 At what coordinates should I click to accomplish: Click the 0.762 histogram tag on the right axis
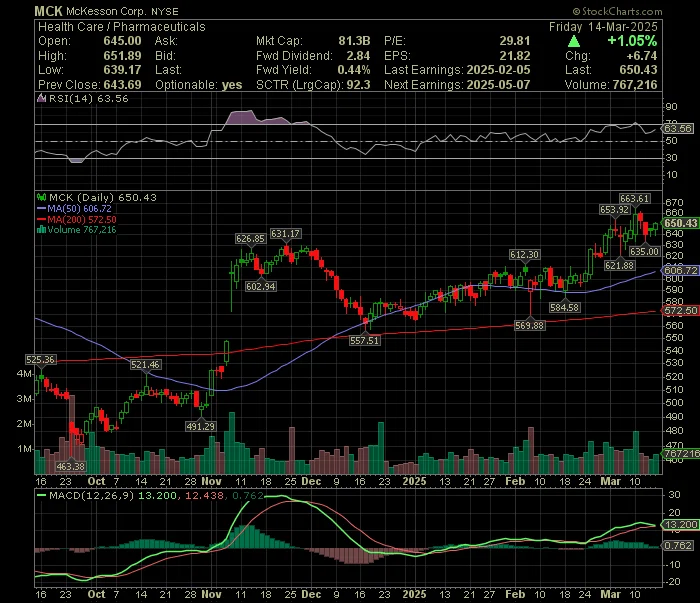(x=678, y=545)
